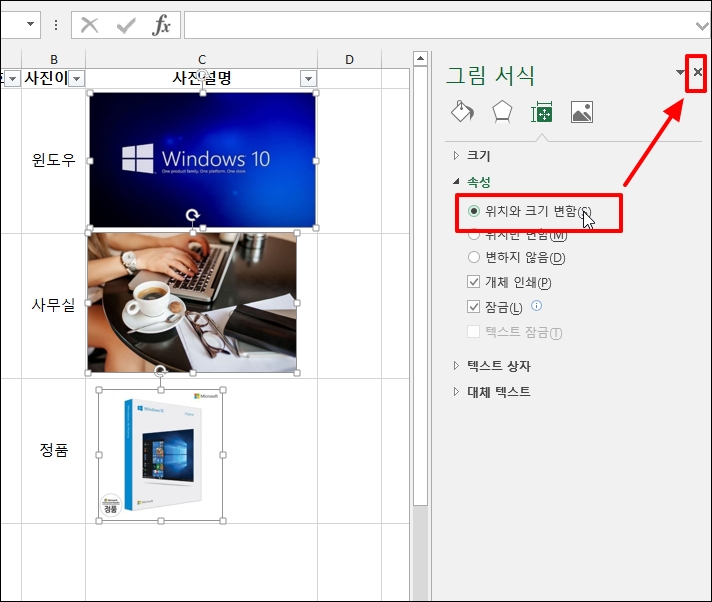Viewport: 712px width, 602px height.
Task: Click the info icon beside 잠금(L)
Action: [x=536, y=306]
